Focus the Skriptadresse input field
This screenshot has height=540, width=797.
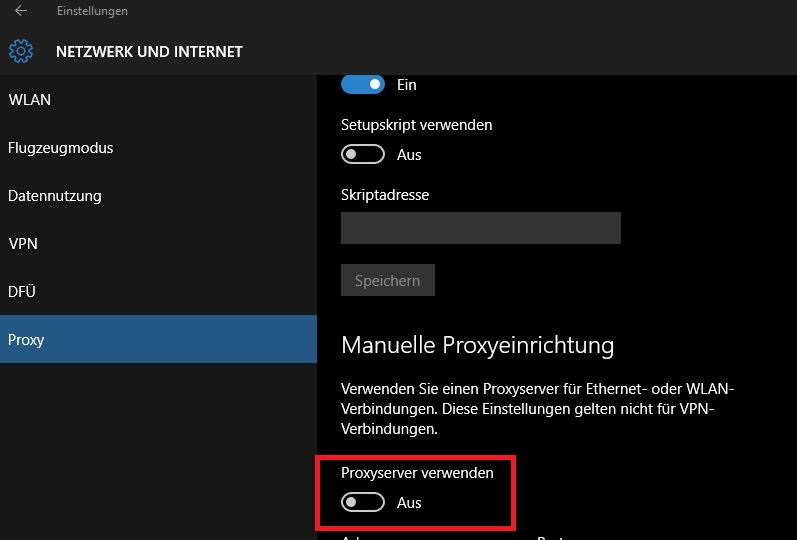(481, 228)
